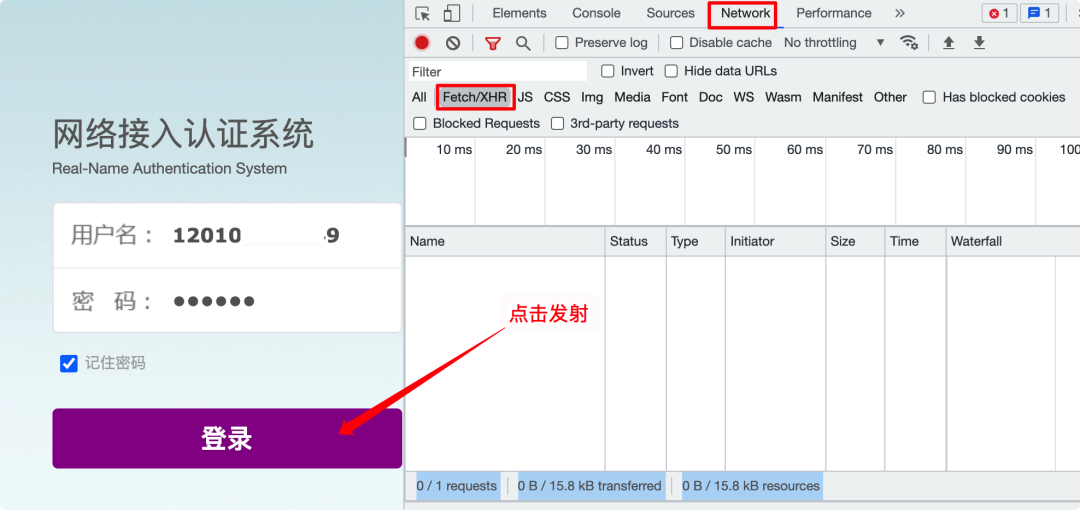Filter requests by Media type
Image resolution: width=1080 pixels, height=510 pixels.
(x=632, y=97)
